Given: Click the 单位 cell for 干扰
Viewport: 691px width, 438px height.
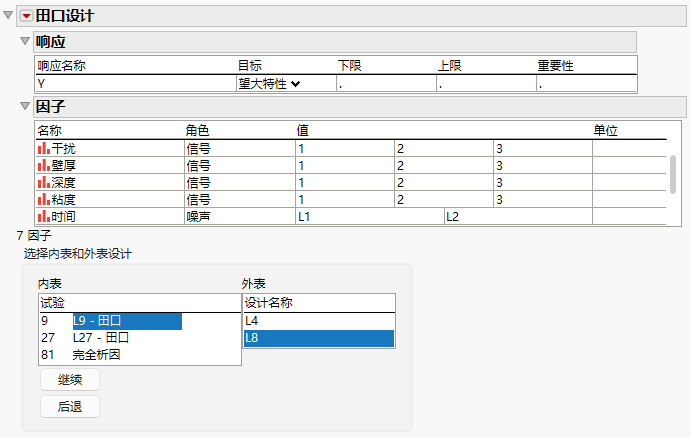Looking at the screenshot, I should (x=629, y=148).
